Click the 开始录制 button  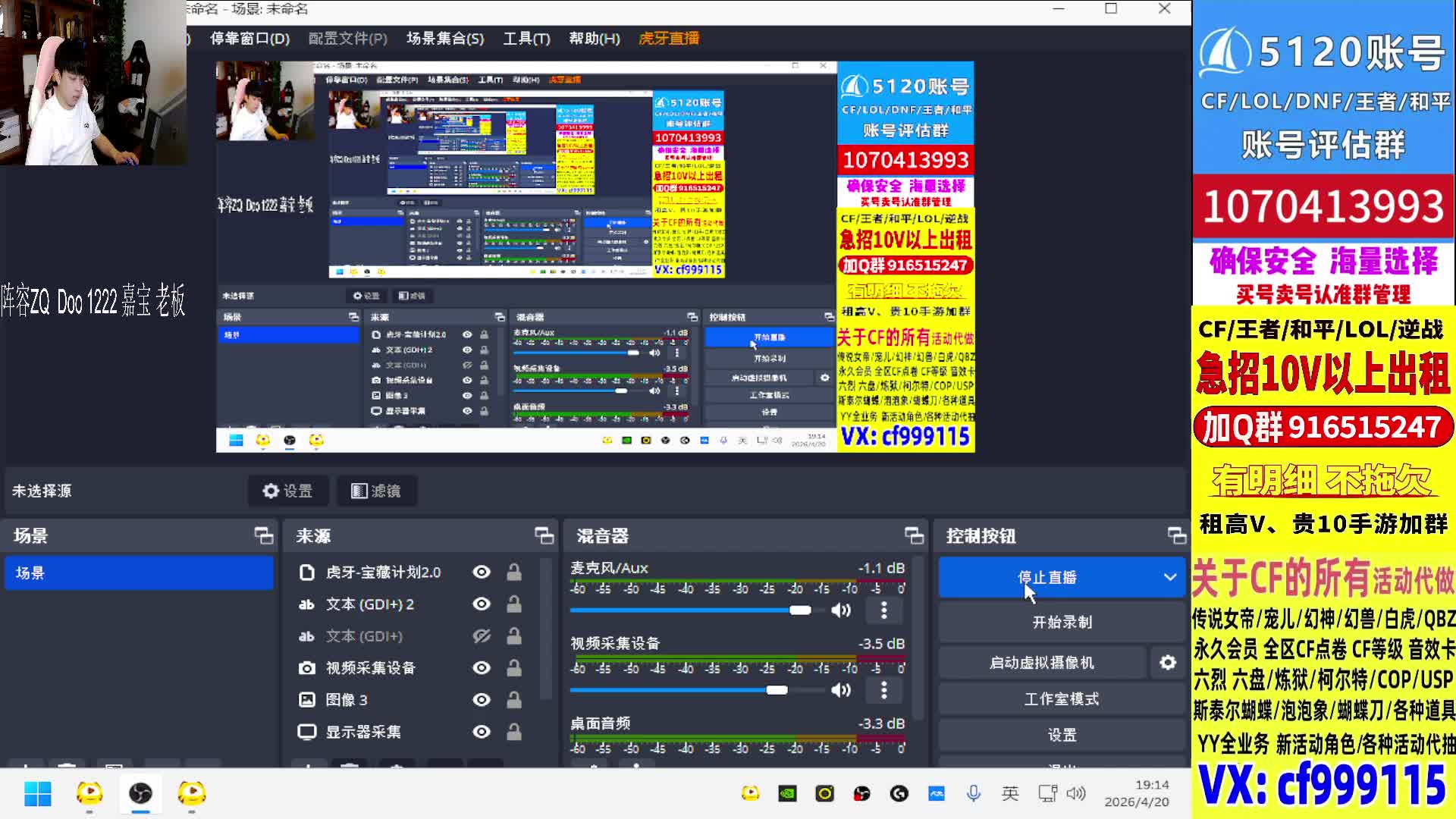[1062, 623]
